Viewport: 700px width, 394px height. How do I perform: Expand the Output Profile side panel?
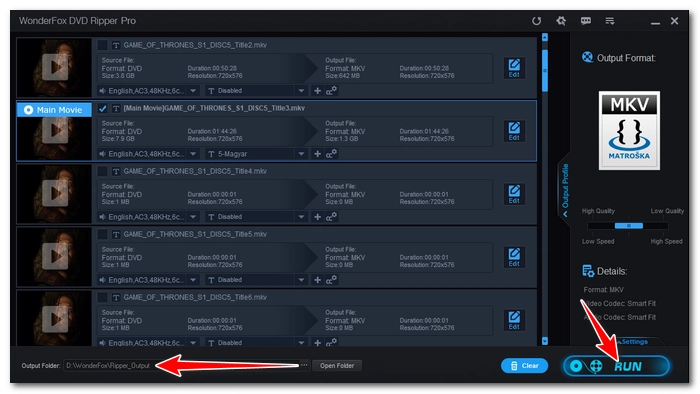(565, 190)
